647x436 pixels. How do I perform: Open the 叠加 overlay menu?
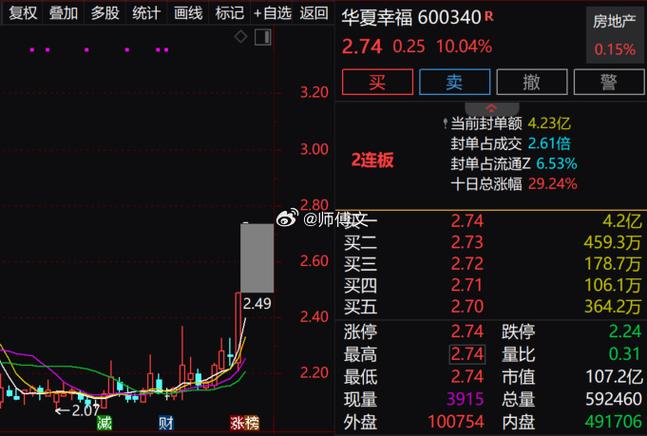pos(64,13)
